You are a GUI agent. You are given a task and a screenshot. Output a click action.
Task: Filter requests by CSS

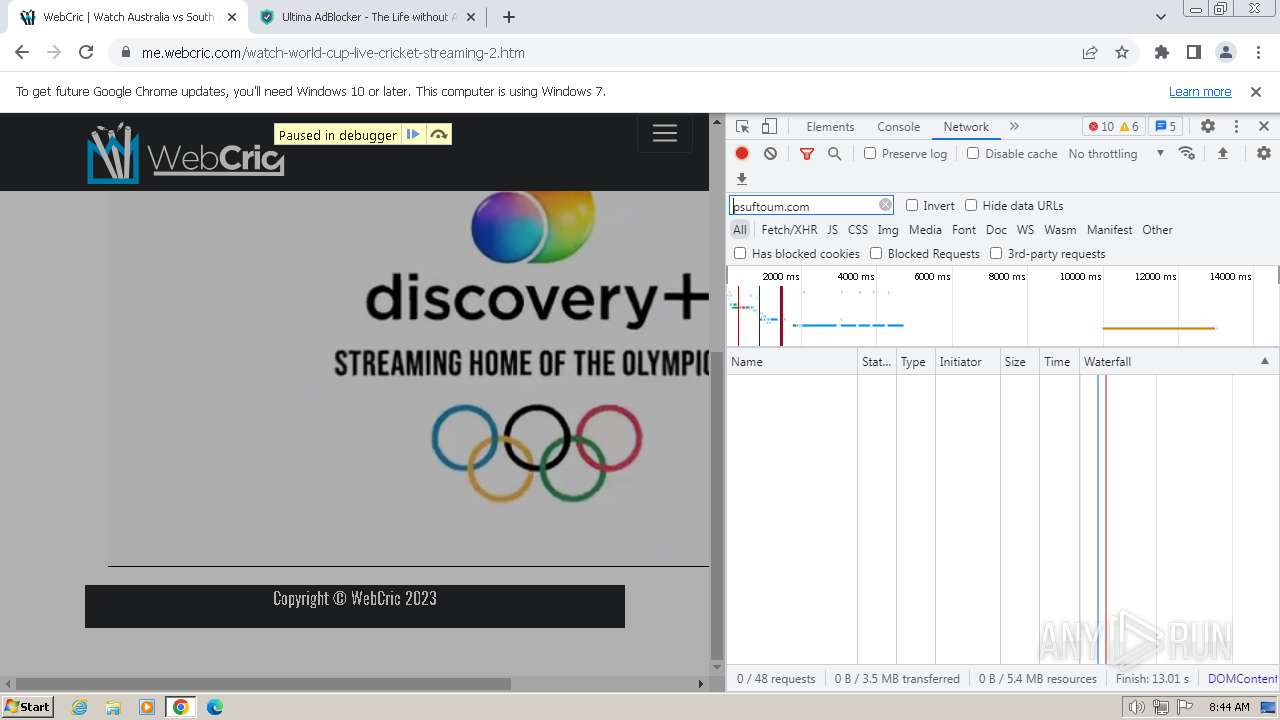pos(858,229)
